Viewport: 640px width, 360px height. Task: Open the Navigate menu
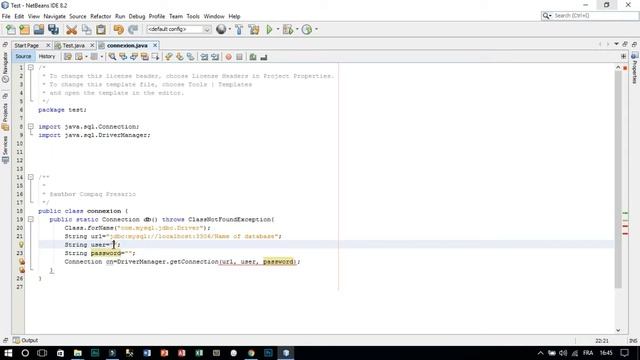point(54,16)
